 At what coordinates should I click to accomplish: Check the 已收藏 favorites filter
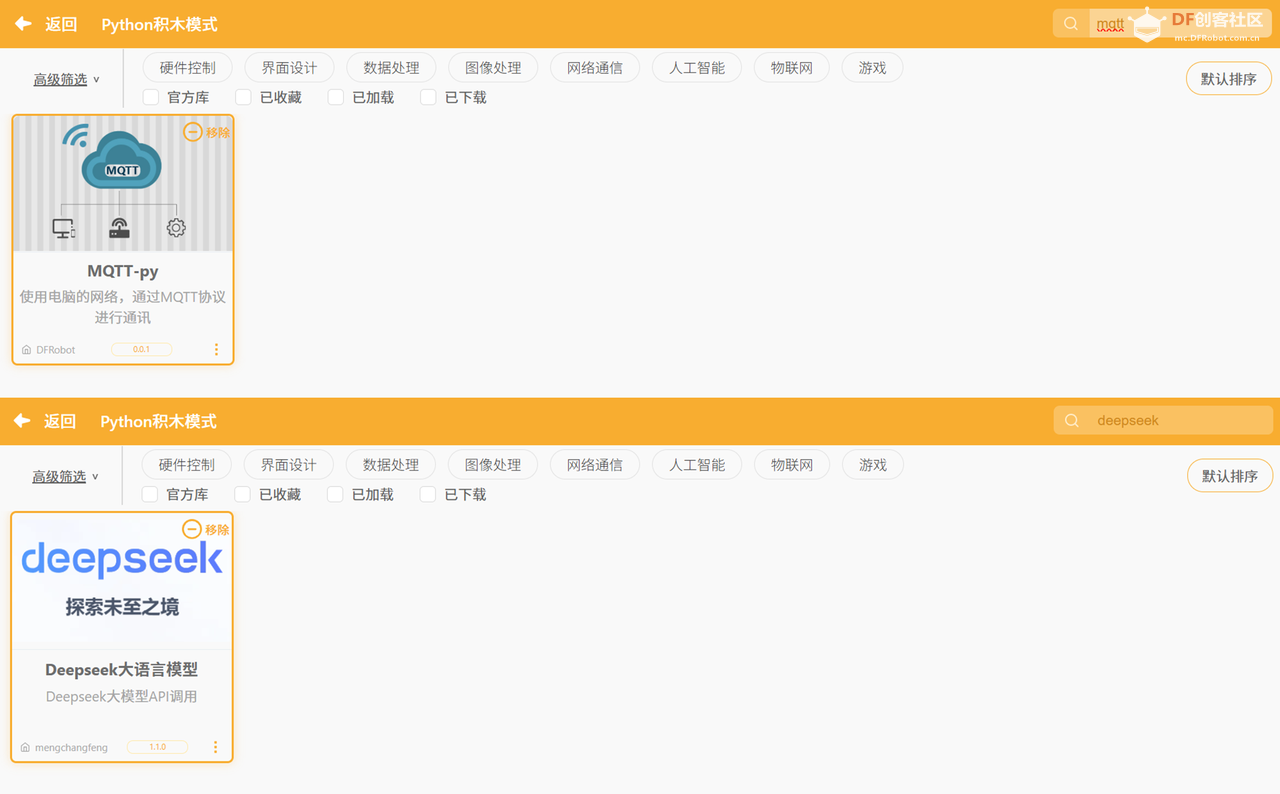(x=242, y=97)
